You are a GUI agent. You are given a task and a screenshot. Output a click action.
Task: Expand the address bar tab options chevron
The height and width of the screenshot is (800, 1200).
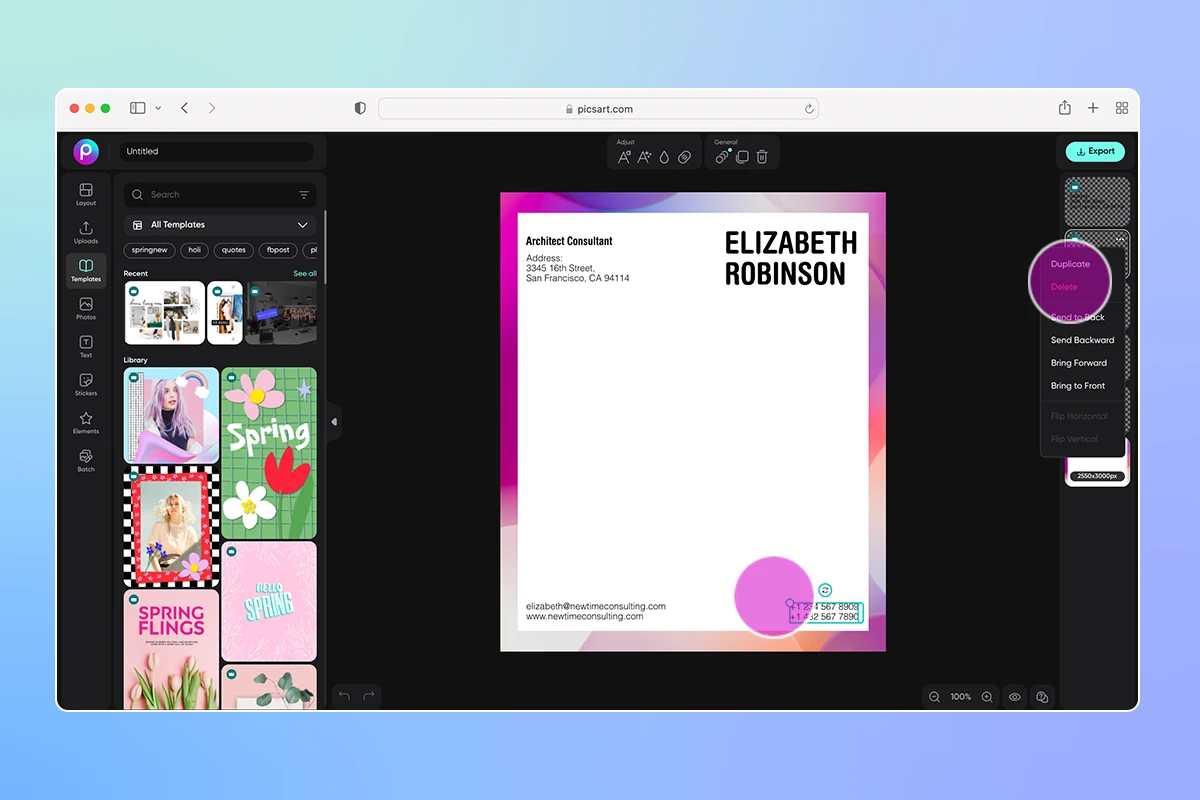click(158, 108)
